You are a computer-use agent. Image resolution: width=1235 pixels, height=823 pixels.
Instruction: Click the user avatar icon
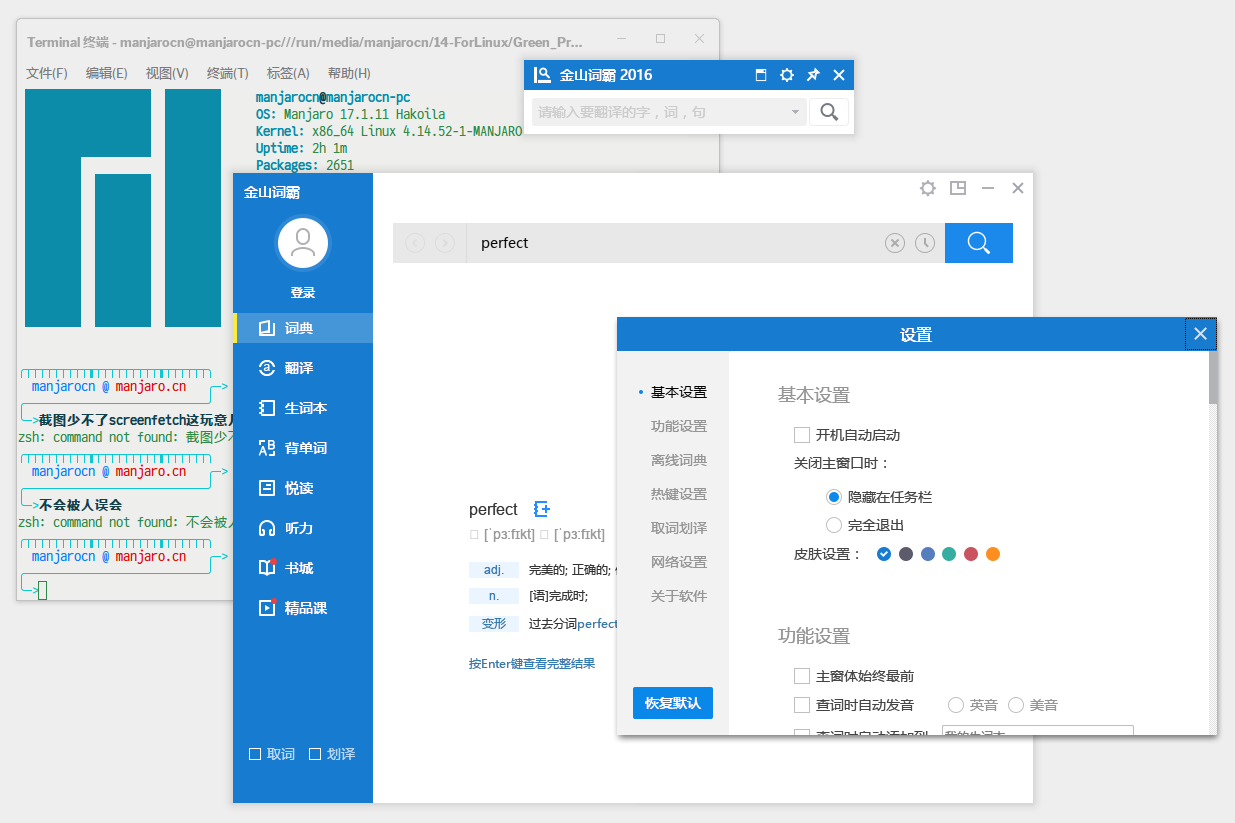303,243
